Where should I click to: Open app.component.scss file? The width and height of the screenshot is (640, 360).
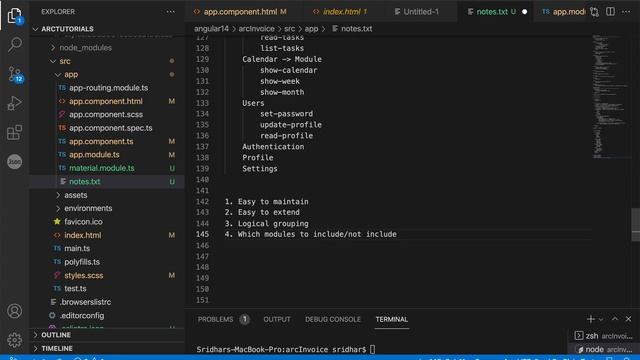(x=106, y=115)
